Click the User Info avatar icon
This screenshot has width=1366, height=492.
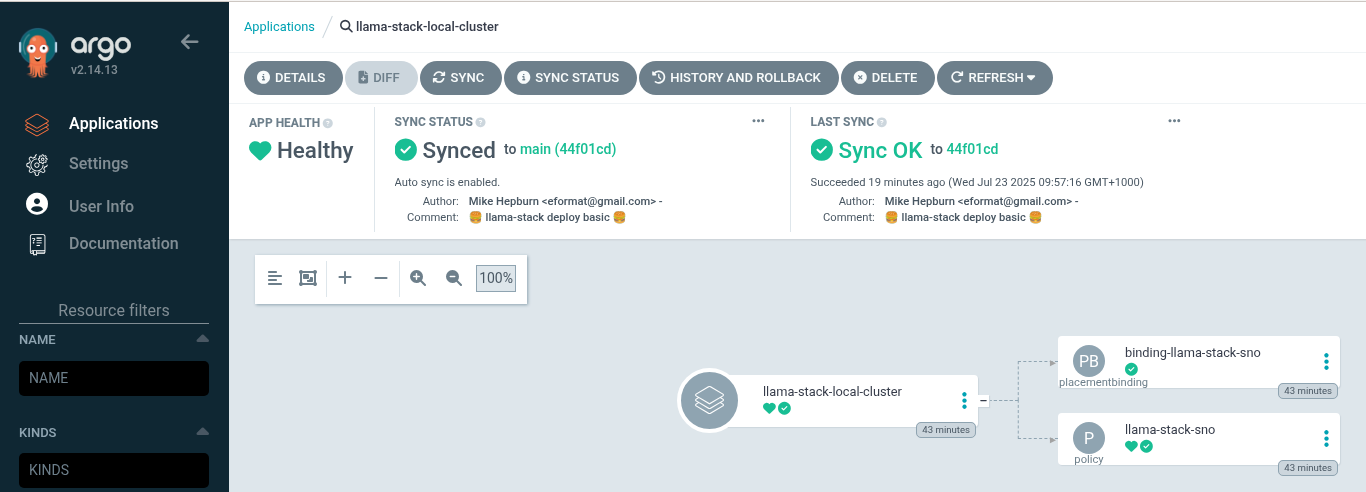(37, 204)
